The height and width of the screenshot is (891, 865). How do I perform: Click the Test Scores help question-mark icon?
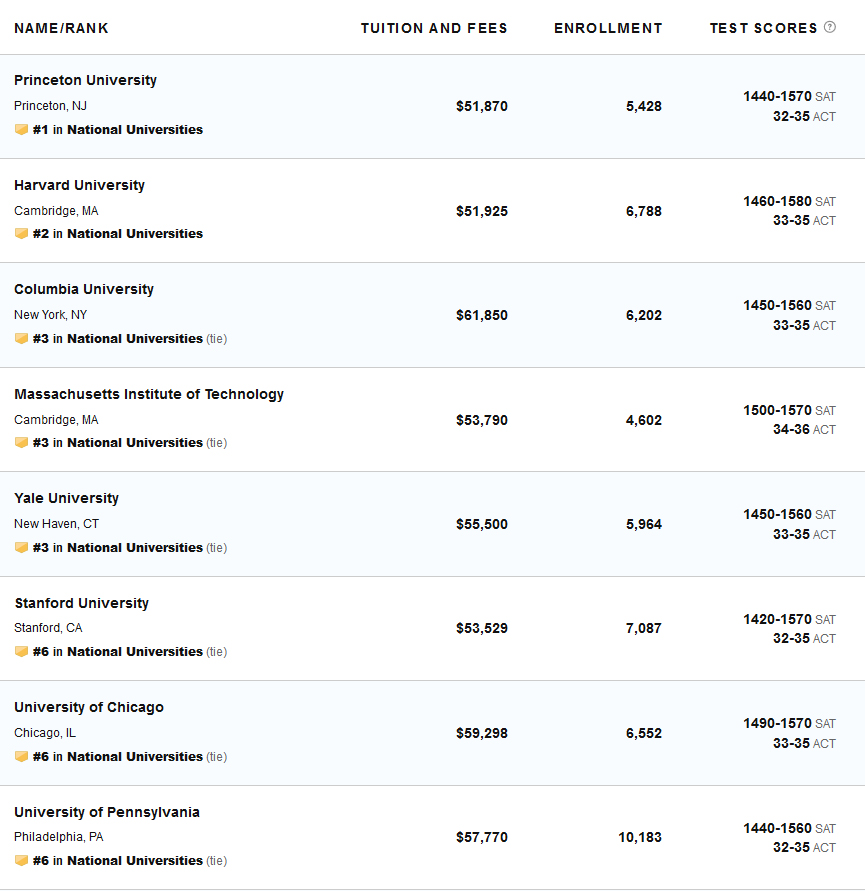[830, 28]
